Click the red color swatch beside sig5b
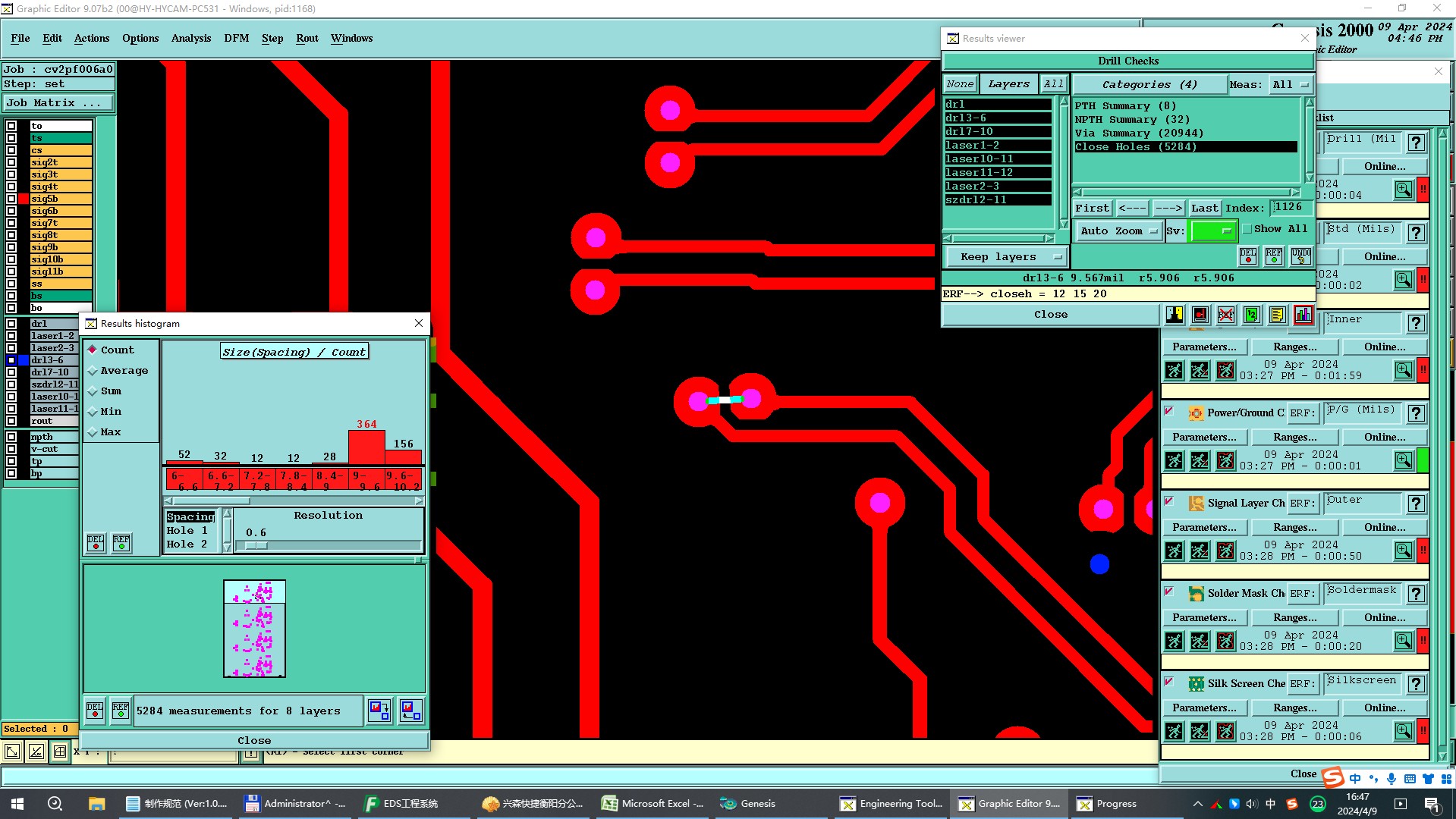 click(24, 199)
